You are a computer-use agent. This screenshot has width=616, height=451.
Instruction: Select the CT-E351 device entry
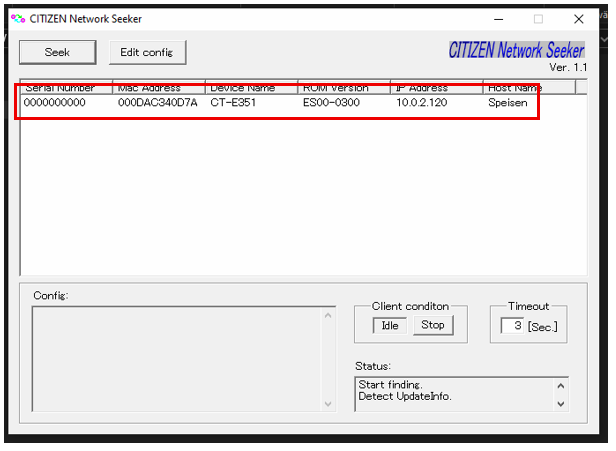[x=235, y=103]
